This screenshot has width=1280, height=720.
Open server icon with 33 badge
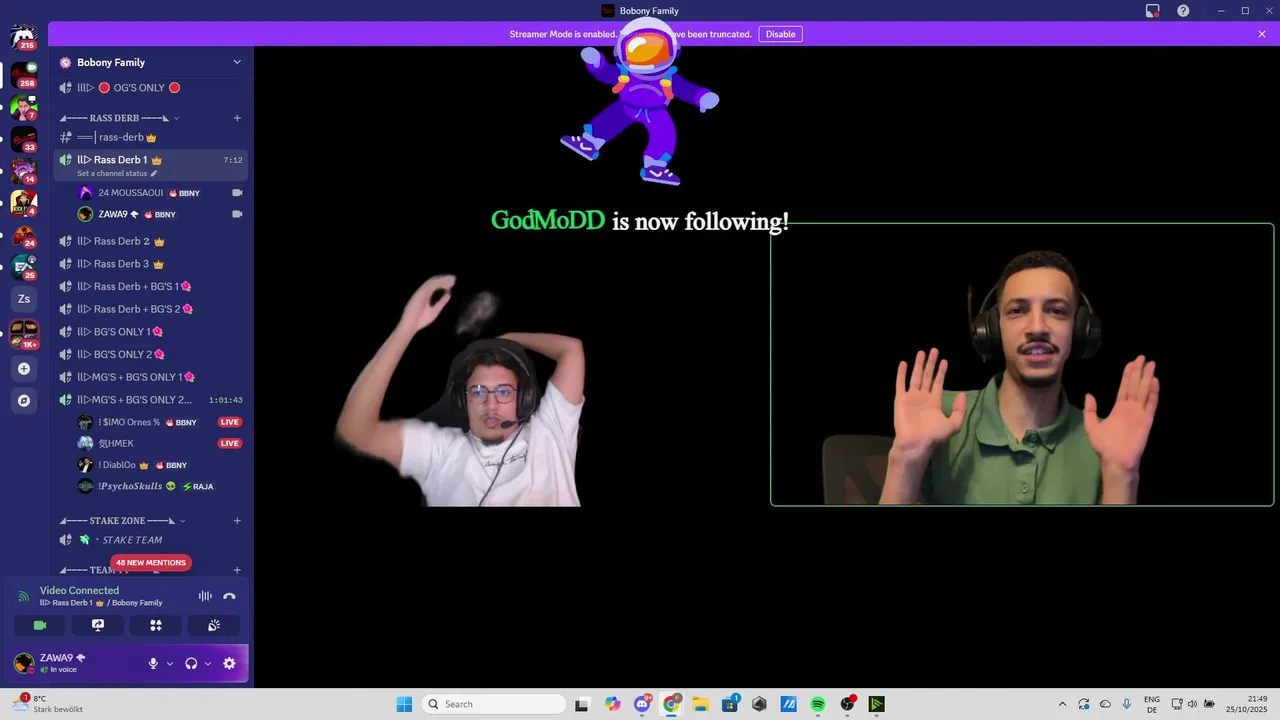(24, 138)
